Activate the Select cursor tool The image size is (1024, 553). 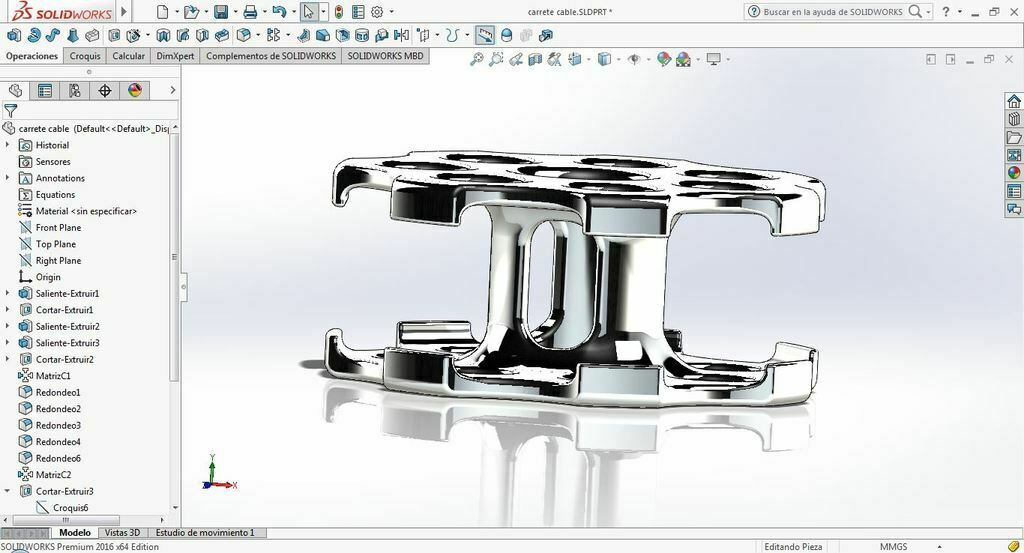(x=308, y=12)
